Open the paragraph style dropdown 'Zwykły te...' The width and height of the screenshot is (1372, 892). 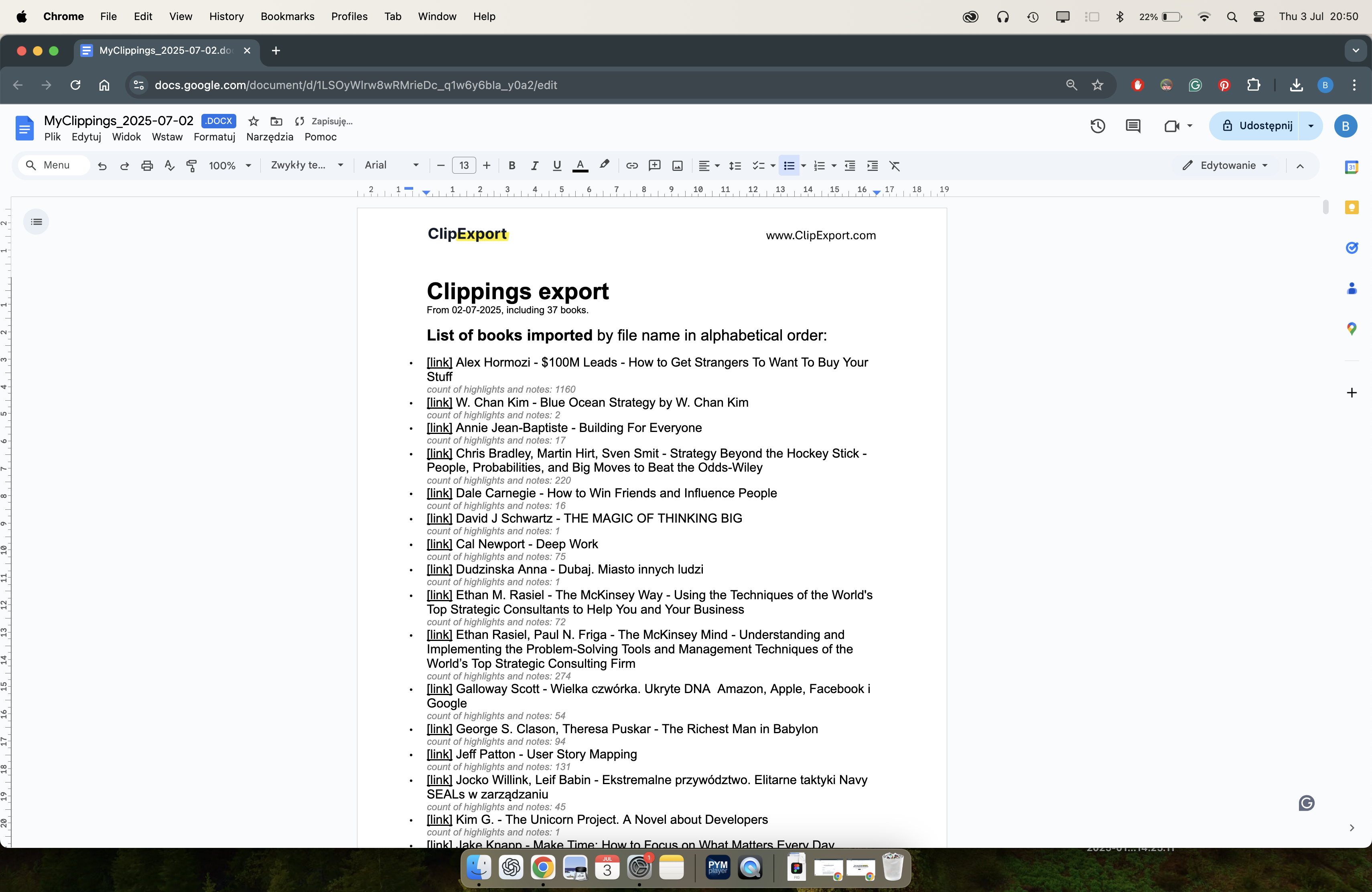coord(307,165)
